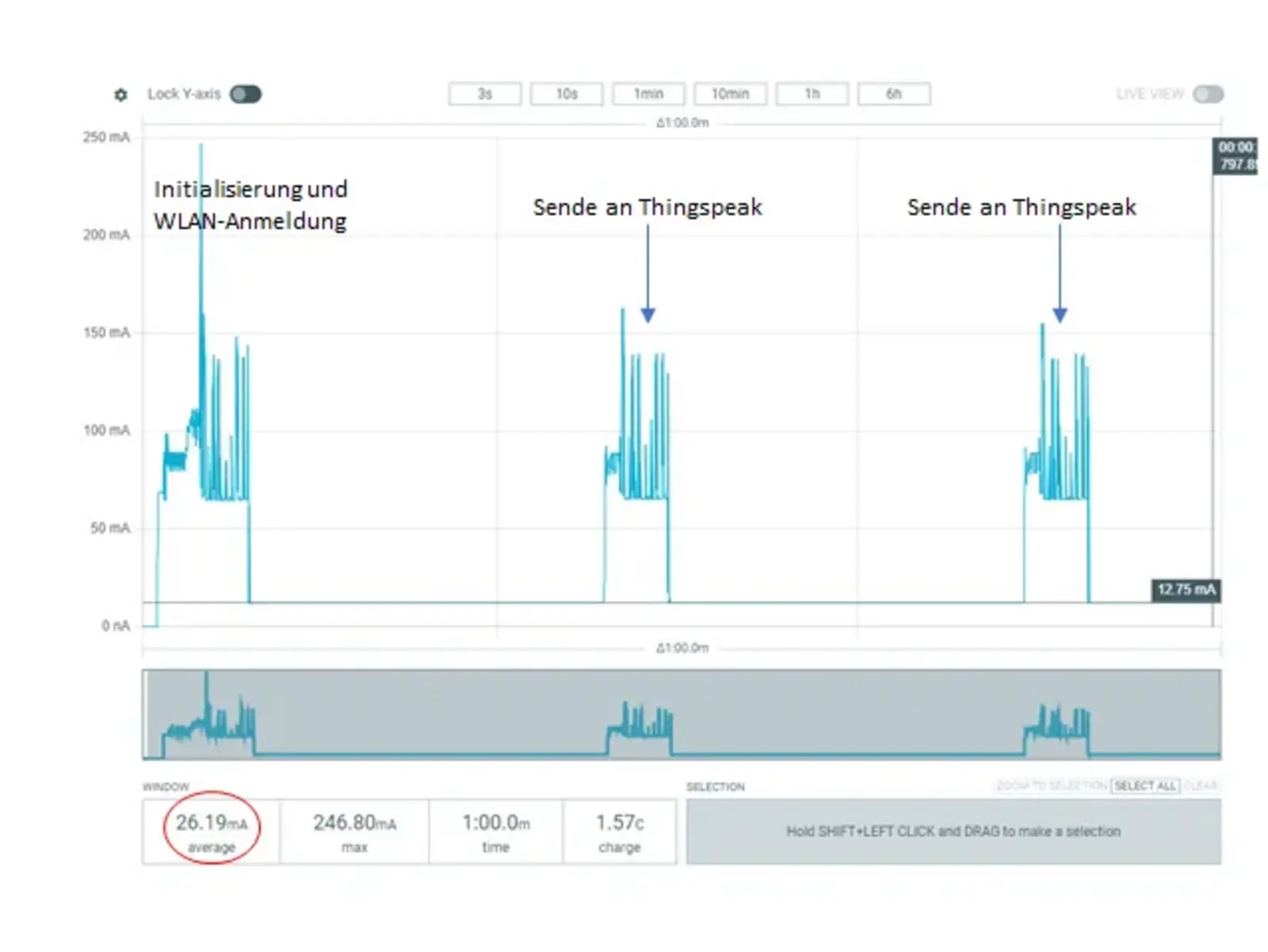Choose the 1min time window

click(648, 94)
